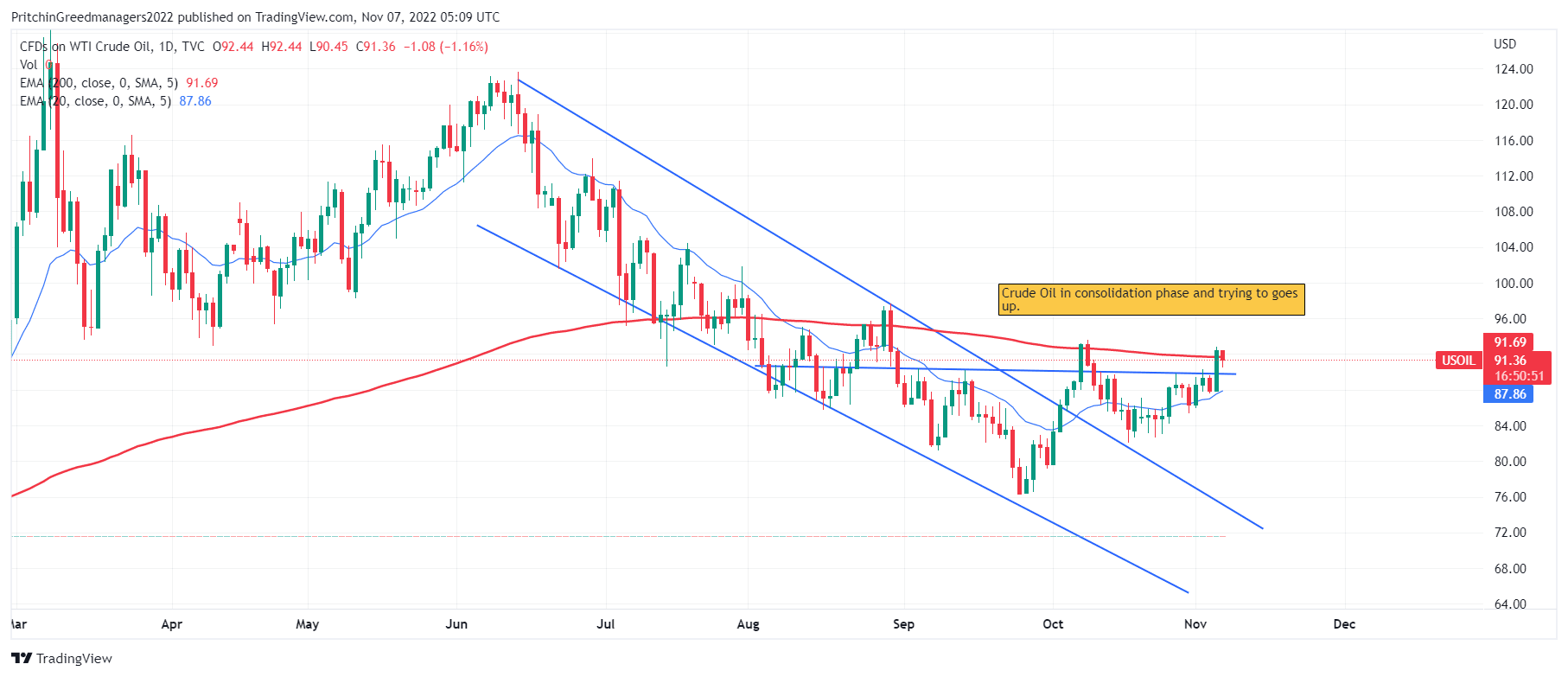Screen dimensions: 1568x677
Task: Select the yellow Crude Oil consolidation note
Action: click(x=1151, y=299)
